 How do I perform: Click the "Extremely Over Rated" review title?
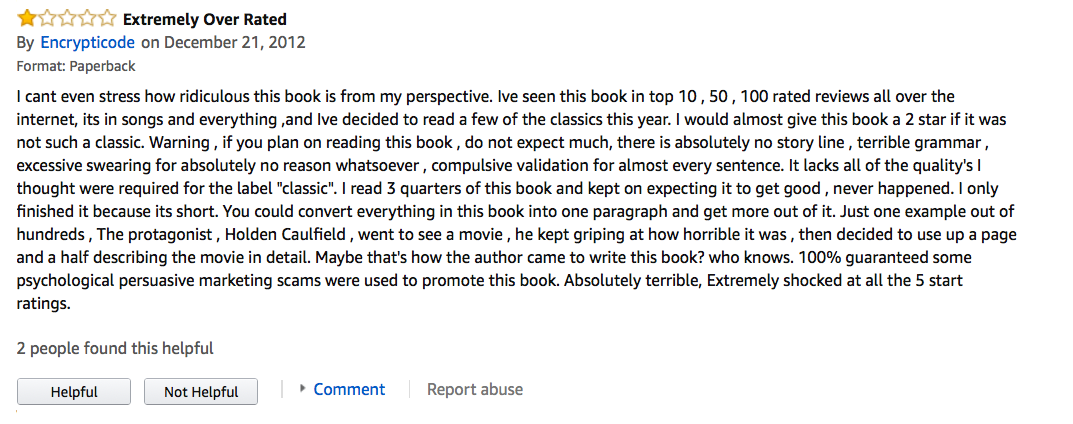pyautogui.click(x=204, y=19)
